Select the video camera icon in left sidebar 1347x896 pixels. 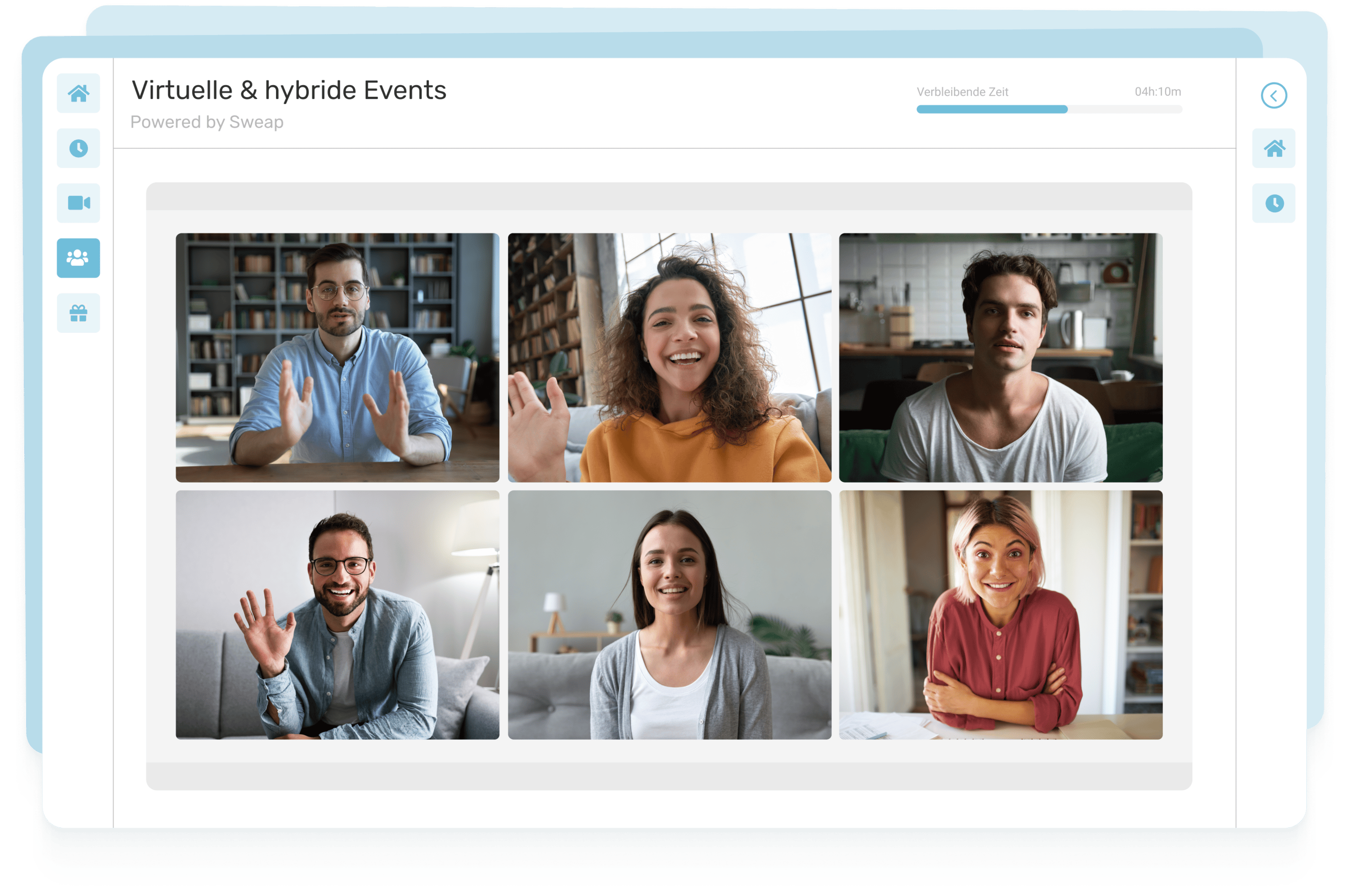pyautogui.click(x=78, y=203)
